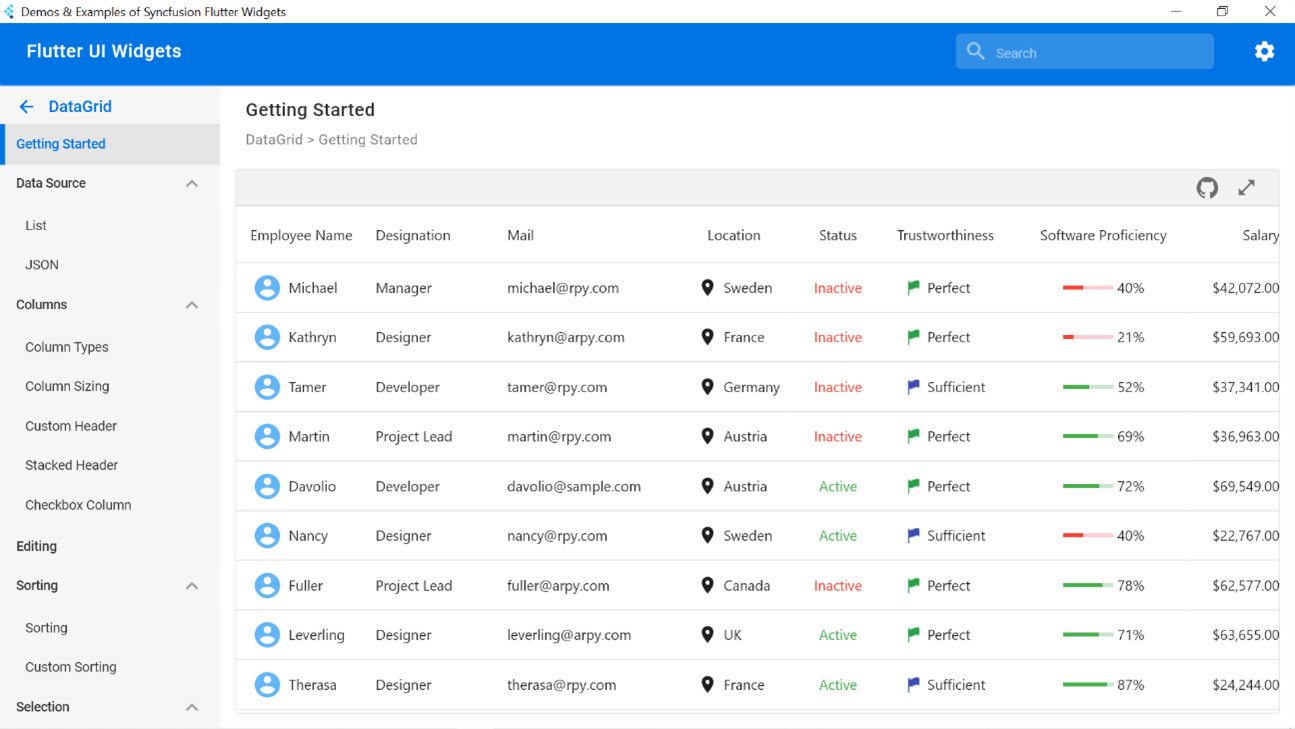Open the Checkbox Column sample

tap(78, 505)
